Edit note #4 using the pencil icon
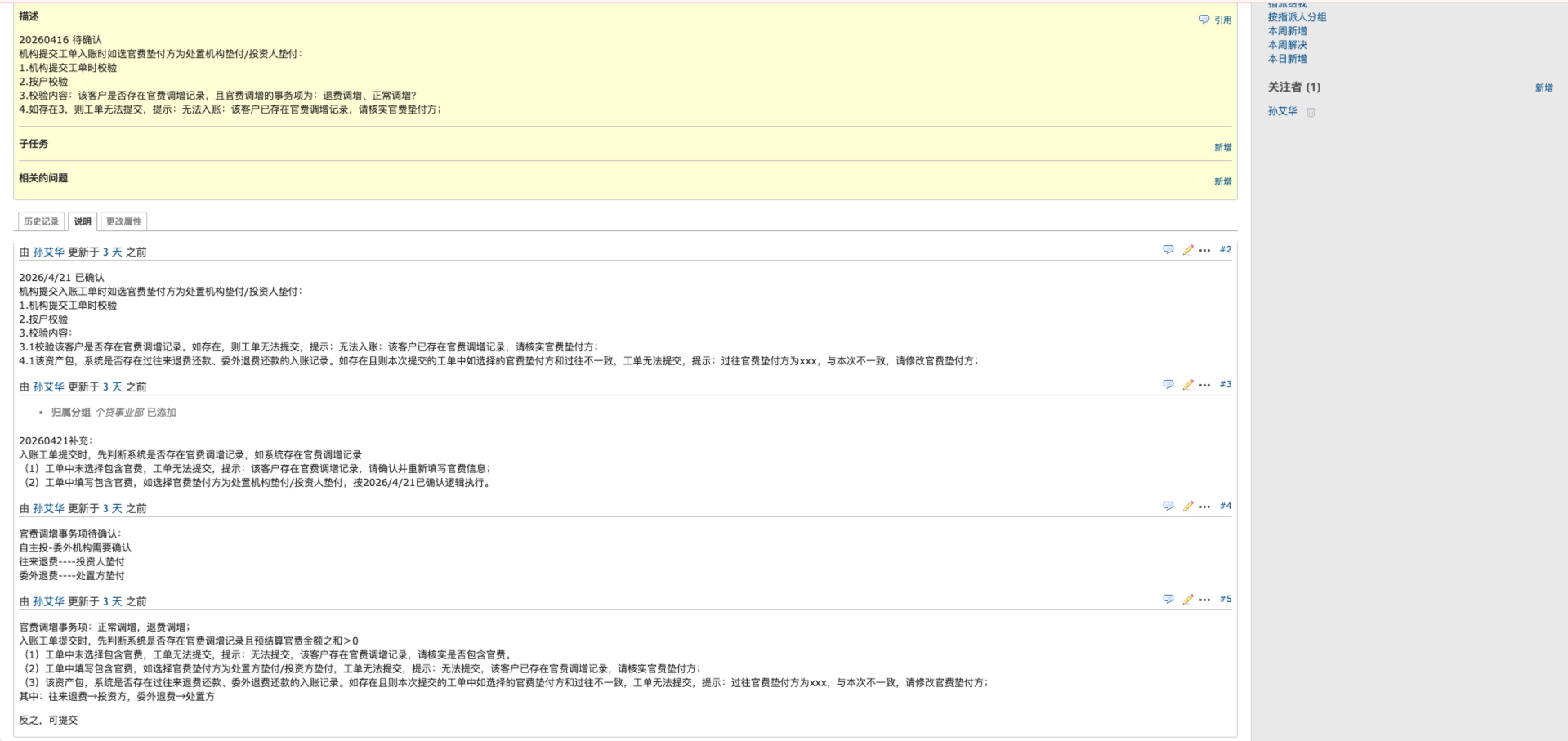Image resolution: width=1568 pixels, height=741 pixels. pyautogui.click(x=1187, y=507)
